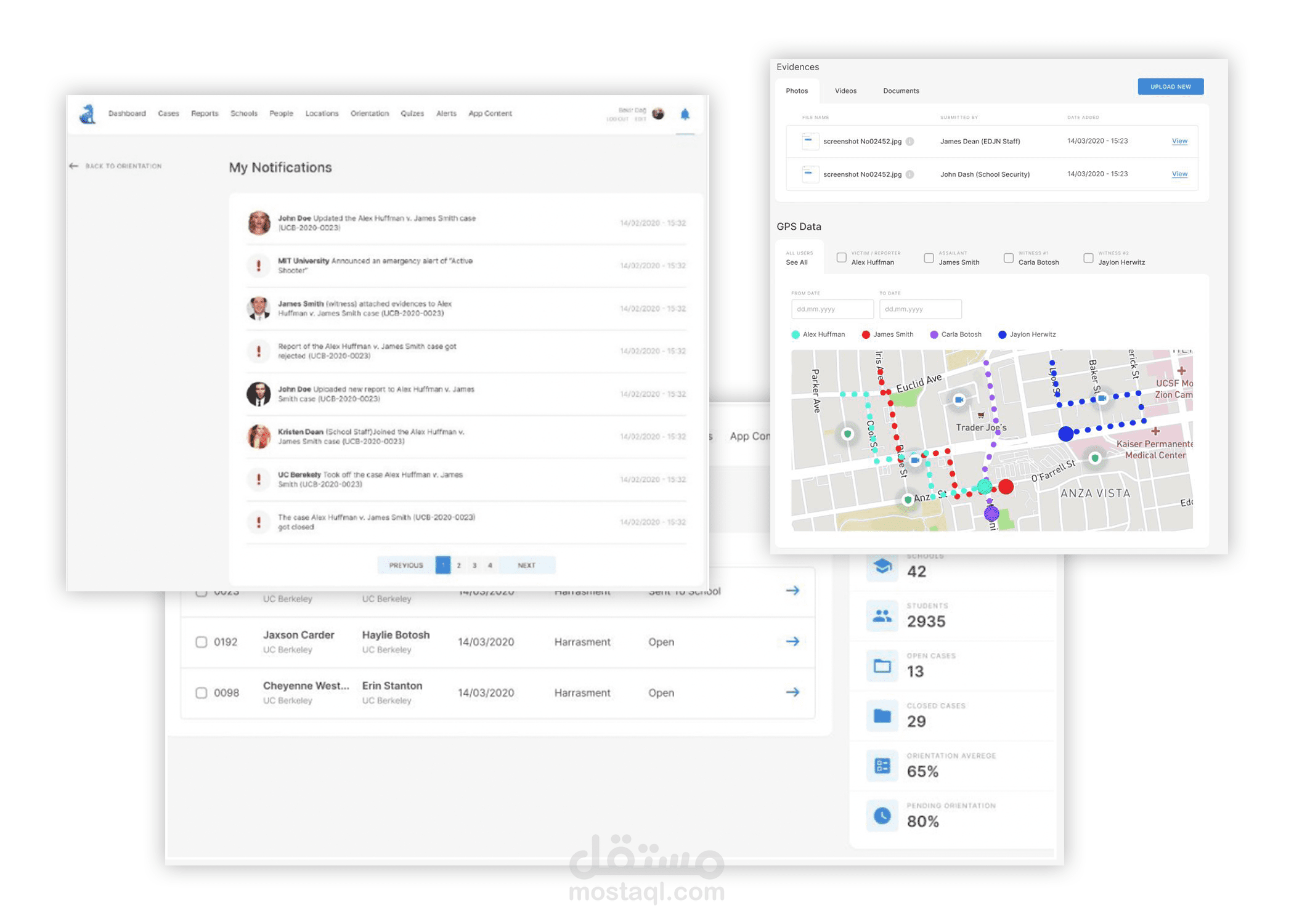This screenshot has height=924, width=1294.
Task: Open the Reports menu item
Action: coord(205,114)
